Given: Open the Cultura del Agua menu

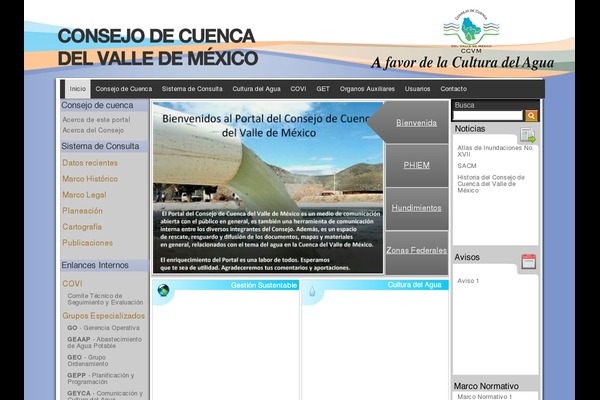Looking at the screenshot, I should [x=256, y=89].
